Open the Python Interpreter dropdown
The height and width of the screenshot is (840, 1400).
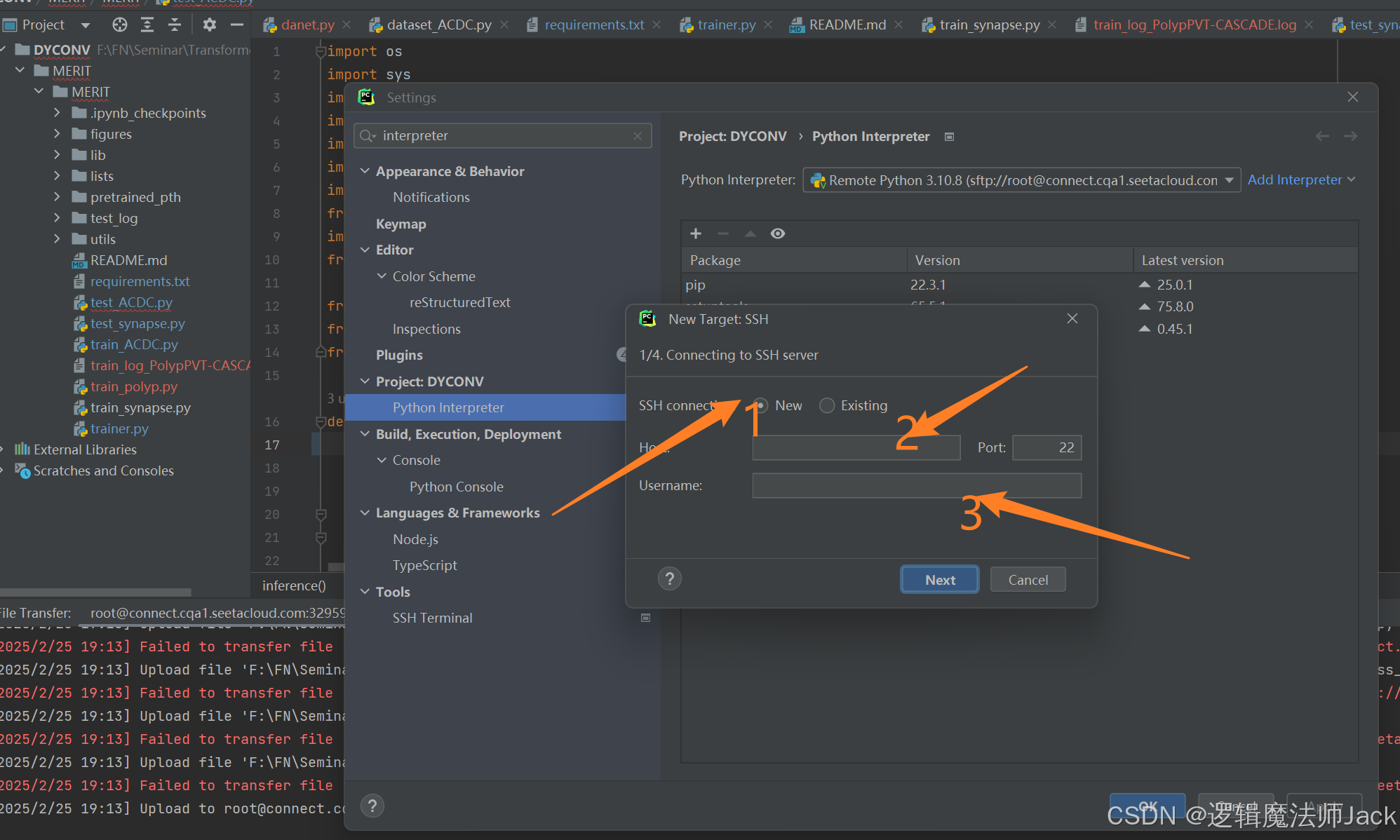(1229, 180)
